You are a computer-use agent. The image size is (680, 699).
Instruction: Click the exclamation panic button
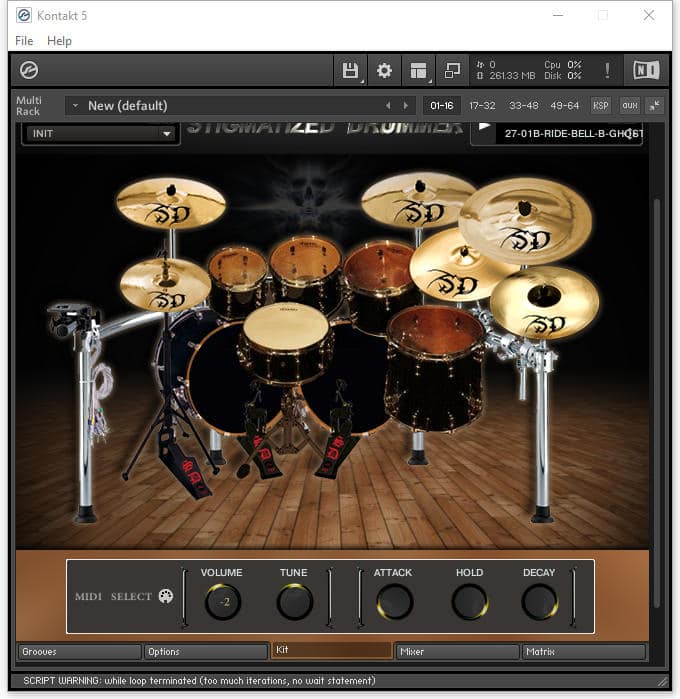pos(607,70)
